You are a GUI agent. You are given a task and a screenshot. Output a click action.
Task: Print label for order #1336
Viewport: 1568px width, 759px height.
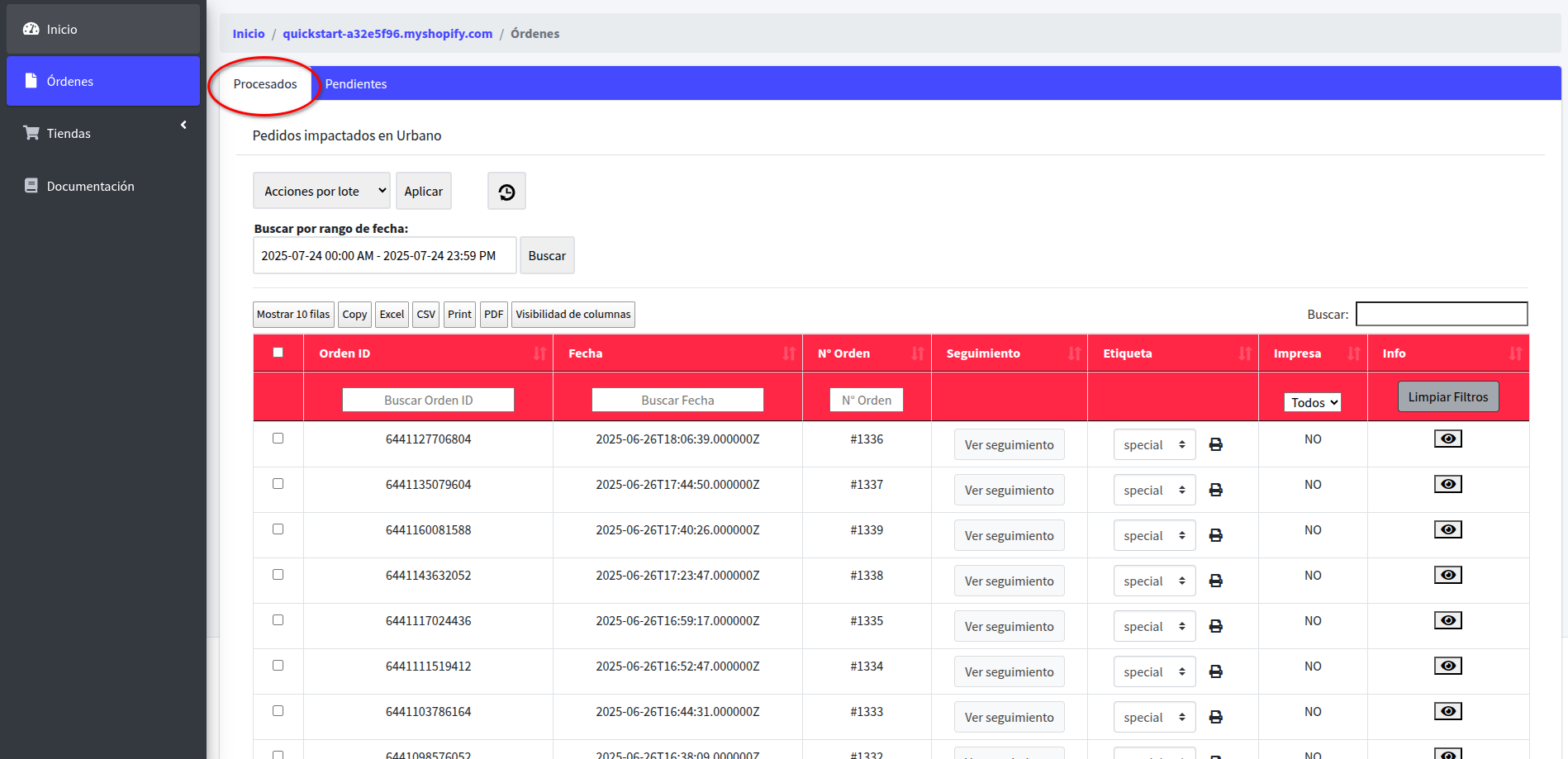[1215, 445]
